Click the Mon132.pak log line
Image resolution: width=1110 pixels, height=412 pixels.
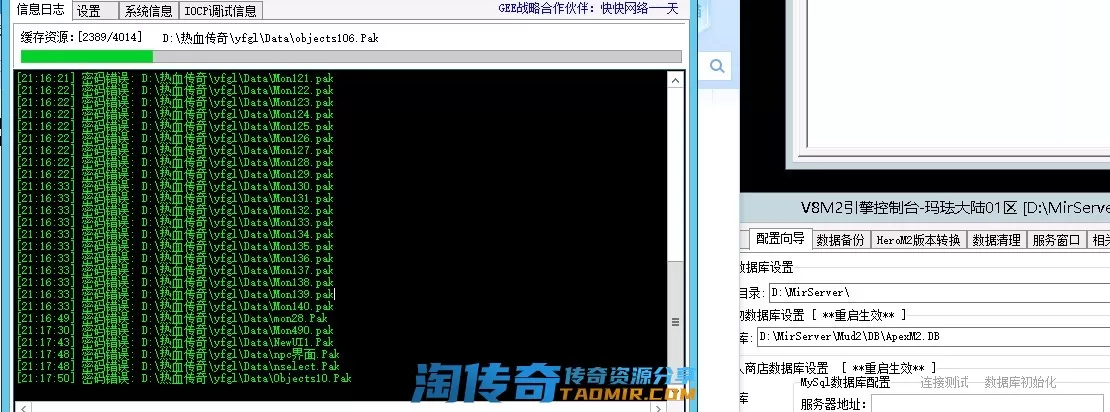174,210
